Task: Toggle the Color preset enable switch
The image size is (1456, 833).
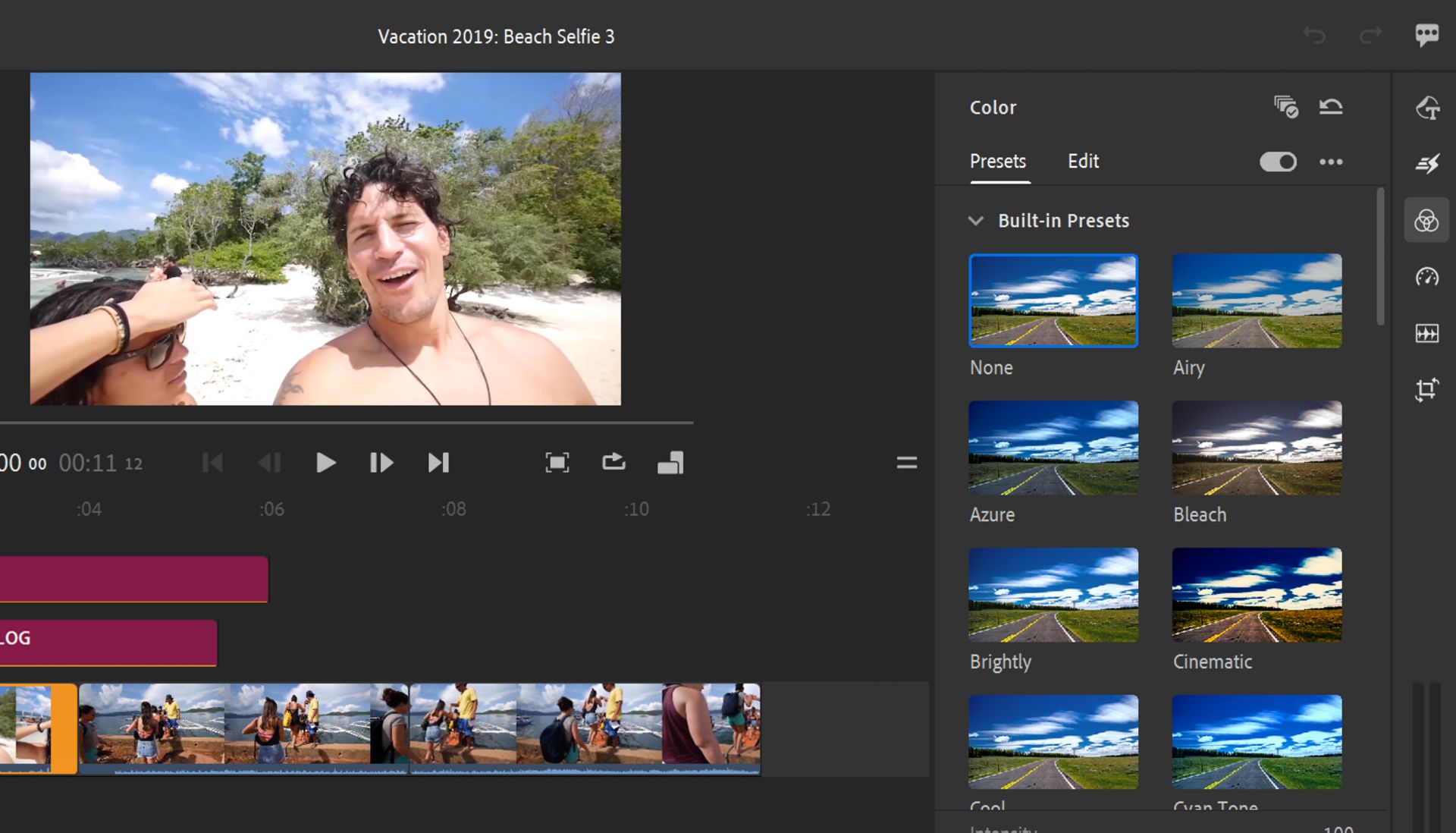Action: [1279, 161]
